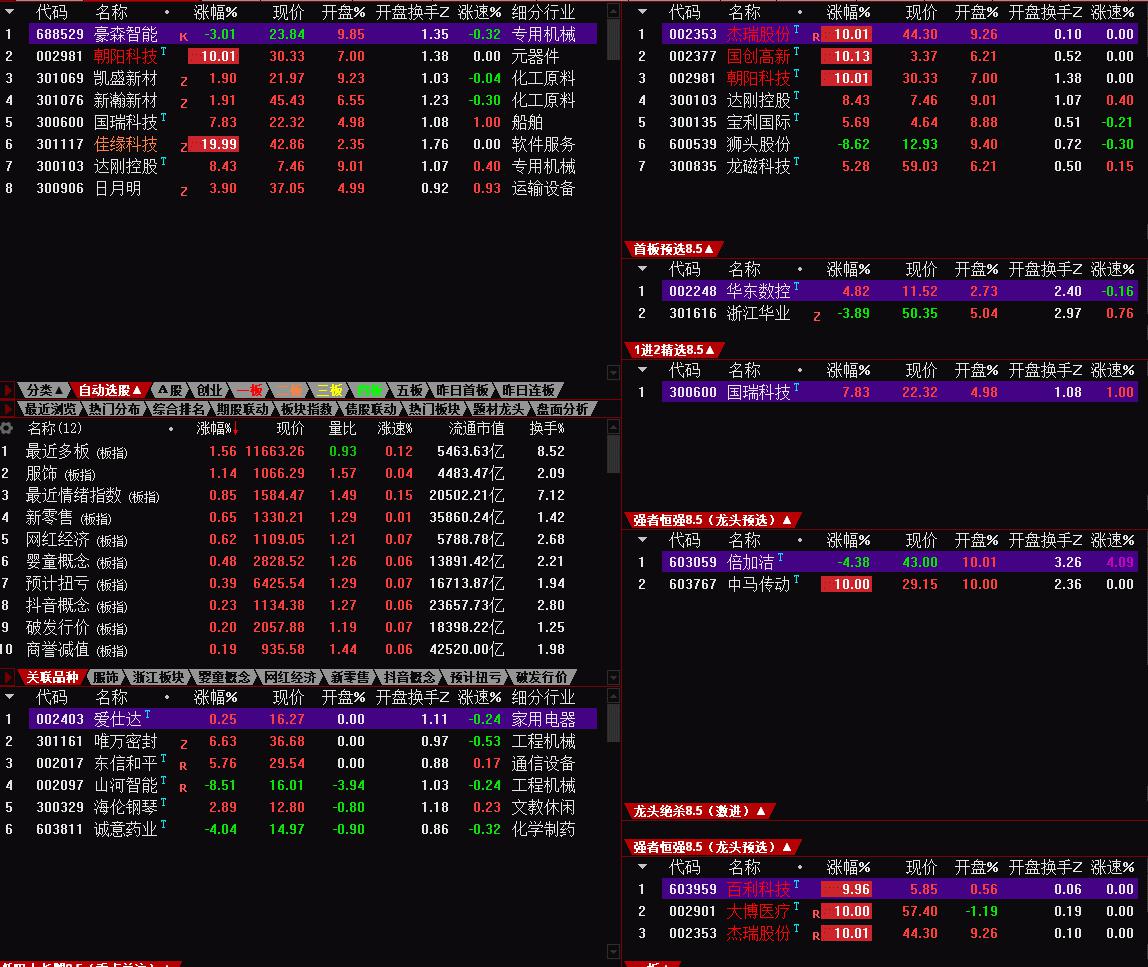Open the gear settings icon beside 名称(12)

point(7,428)
